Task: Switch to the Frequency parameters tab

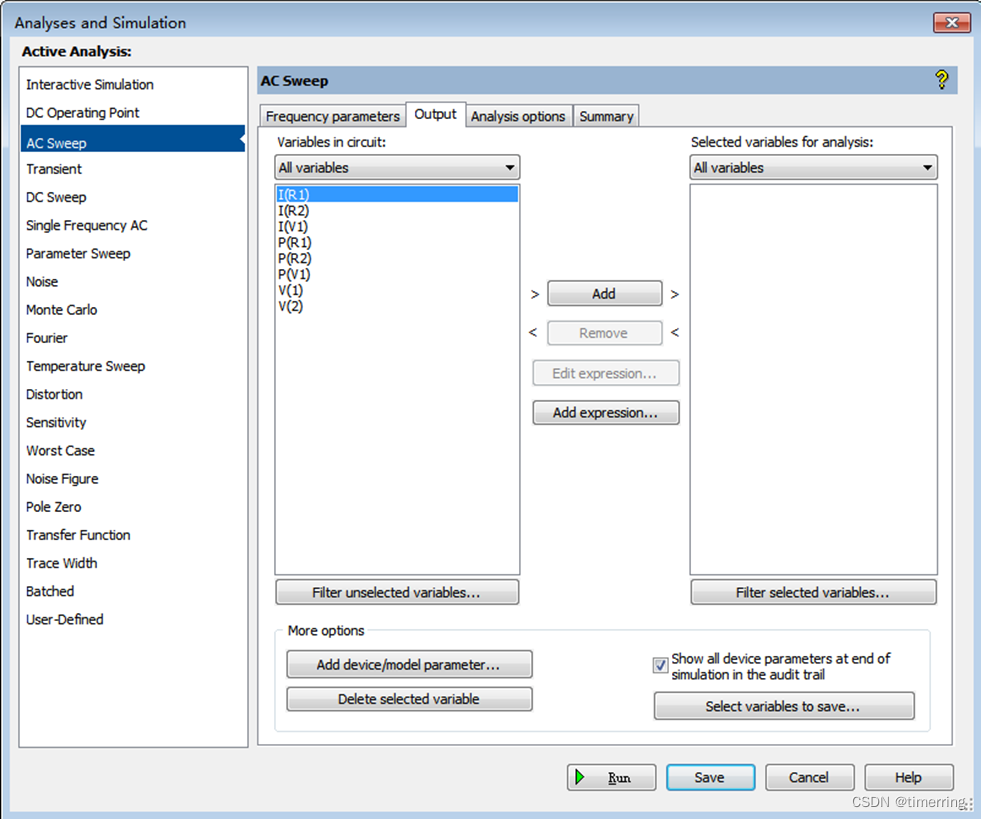Action: coord(332,116)
